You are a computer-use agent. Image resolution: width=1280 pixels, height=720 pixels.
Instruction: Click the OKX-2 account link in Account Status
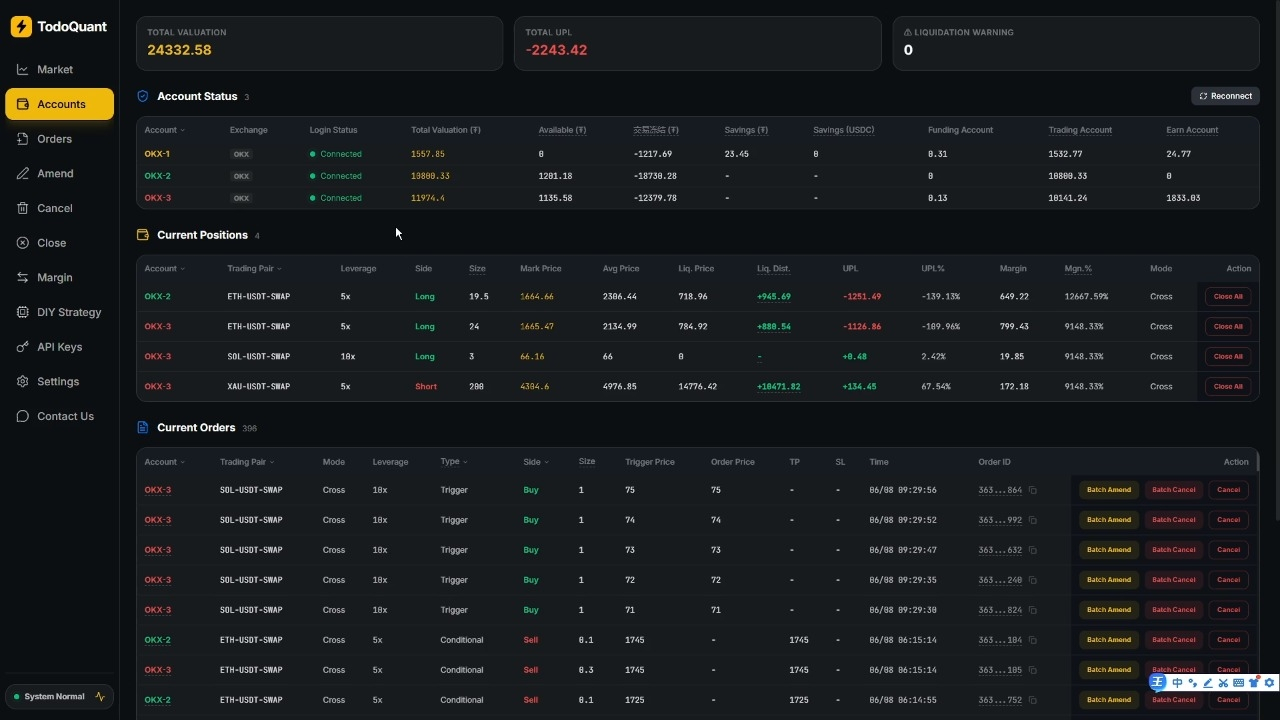coord(157,176)
